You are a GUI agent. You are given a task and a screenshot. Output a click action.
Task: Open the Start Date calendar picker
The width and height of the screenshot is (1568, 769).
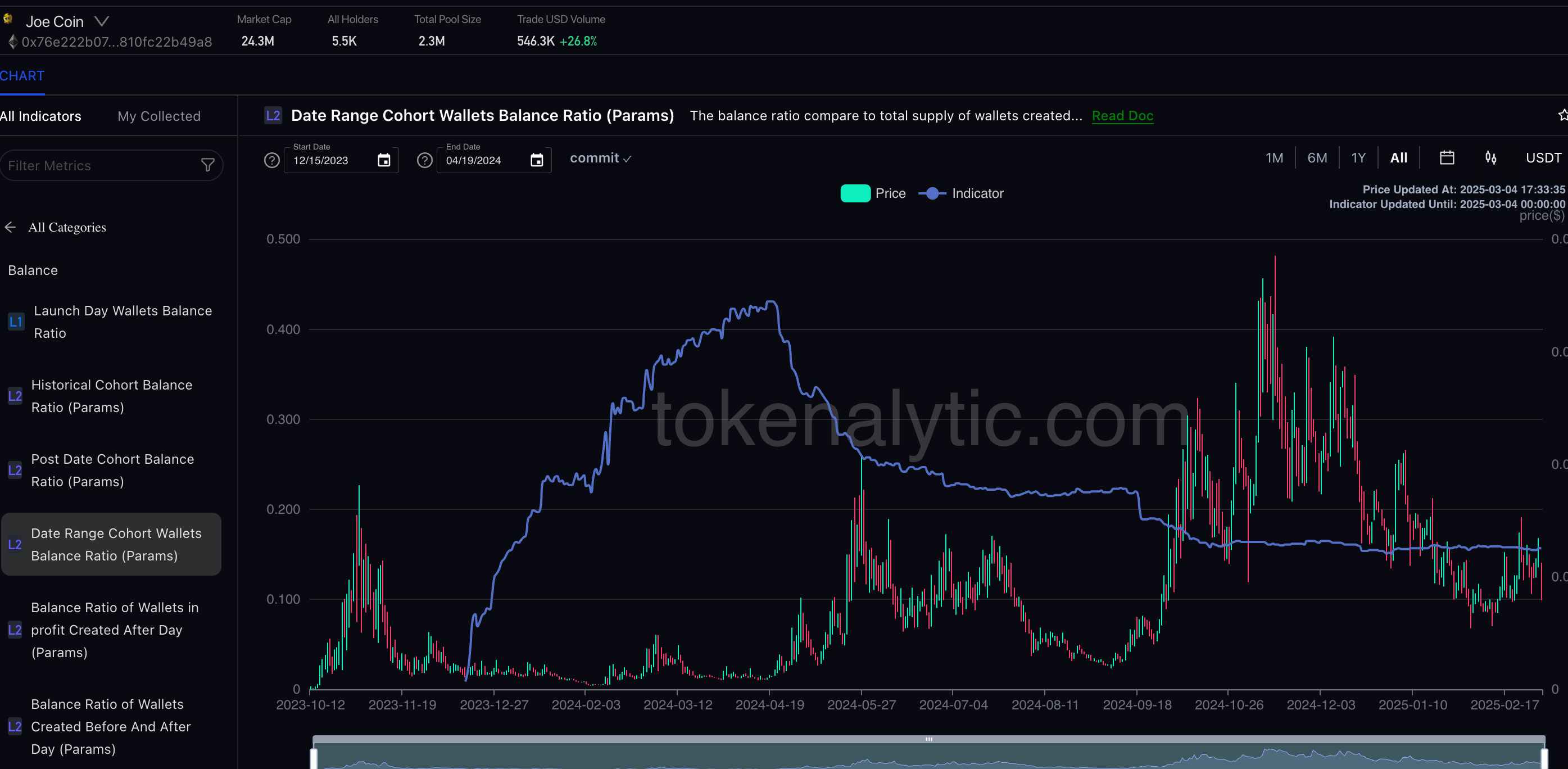[x=384, y=160]
